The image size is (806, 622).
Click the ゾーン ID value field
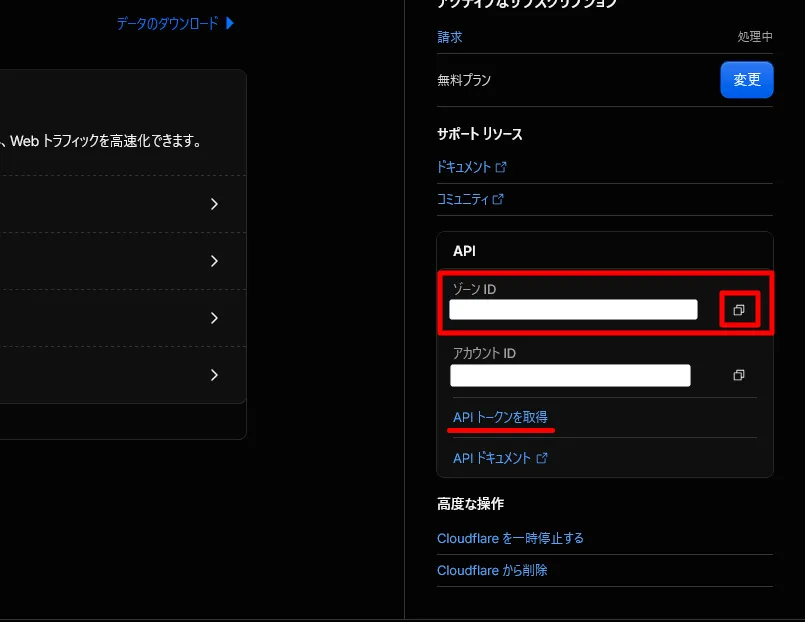573,309
